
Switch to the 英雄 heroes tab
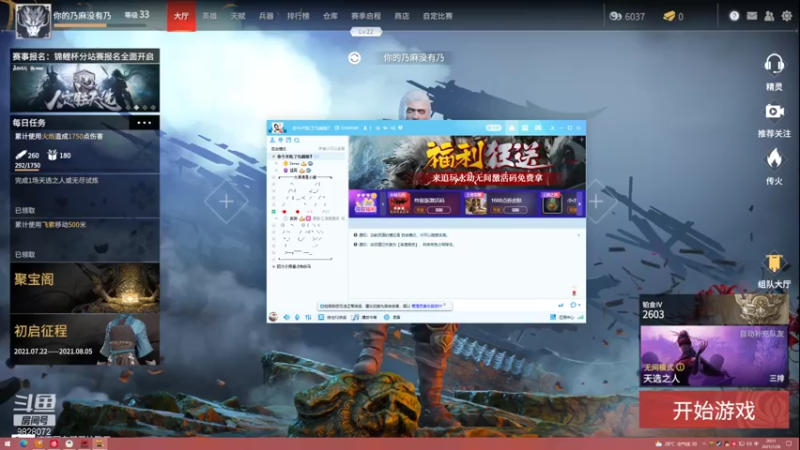pyautogui.click(x=209, y=16)
